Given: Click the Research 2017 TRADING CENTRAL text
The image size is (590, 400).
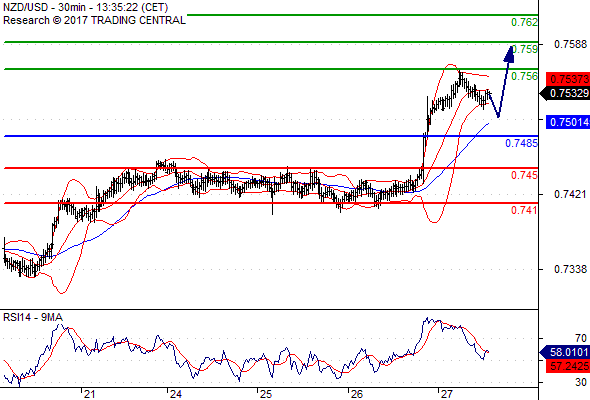Looking at the screenshot, I should click(x=94, y=20).
